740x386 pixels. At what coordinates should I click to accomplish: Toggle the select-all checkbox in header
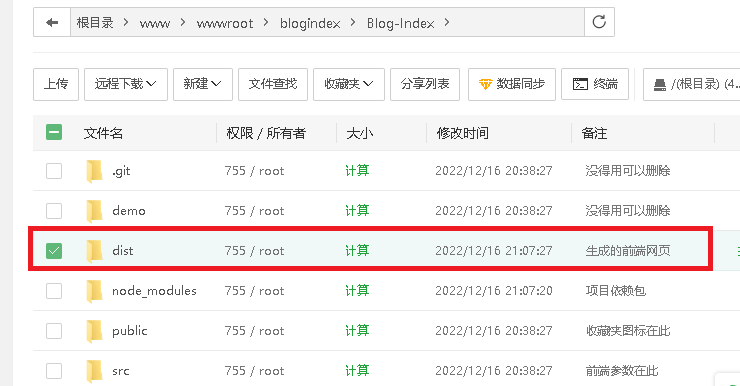(x=54, y=132)
